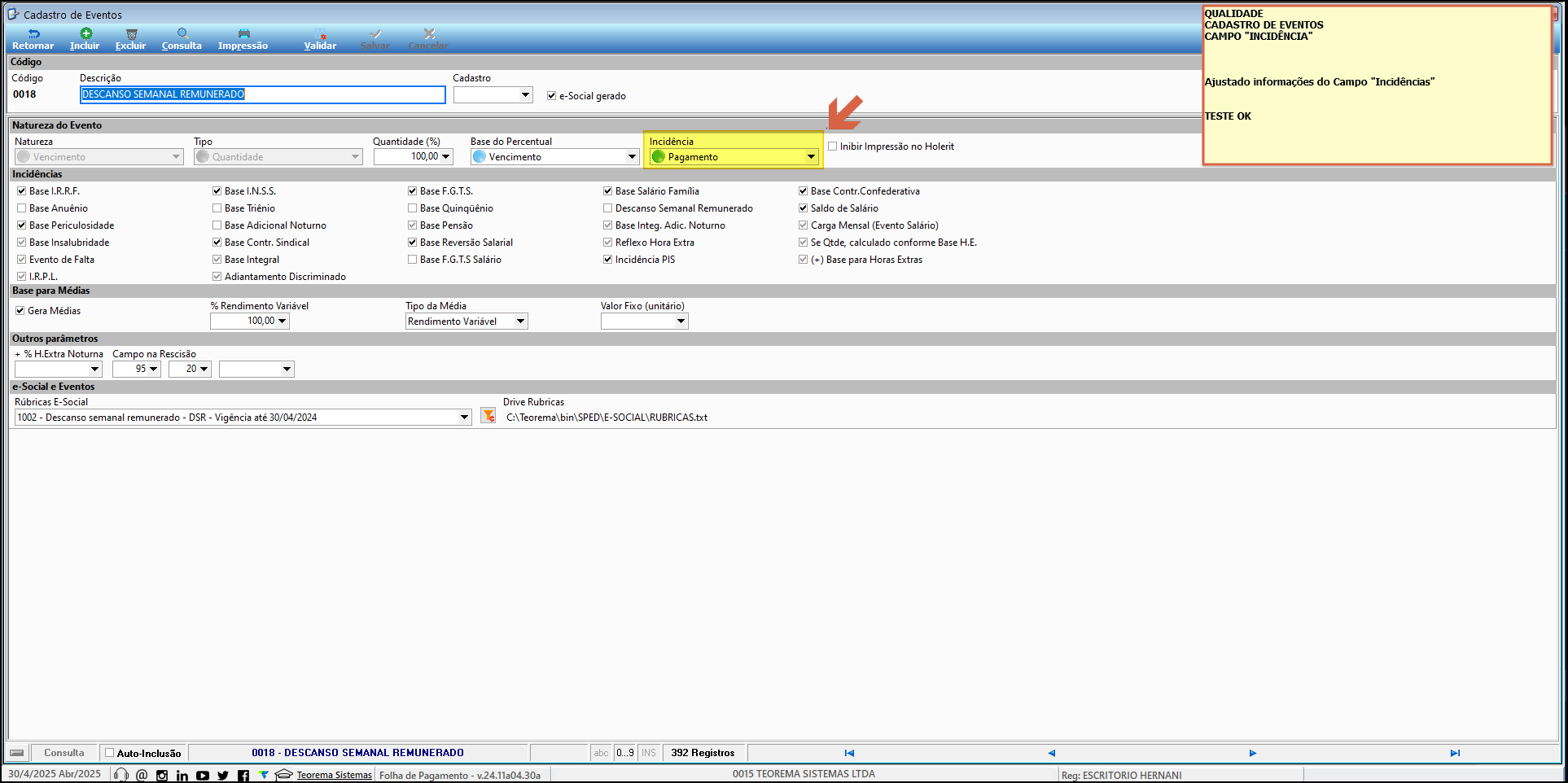Screen dimensions: 1568x783
Task: Enable Base F.G.T.S Salário checkbox
Action: [412, 260]
